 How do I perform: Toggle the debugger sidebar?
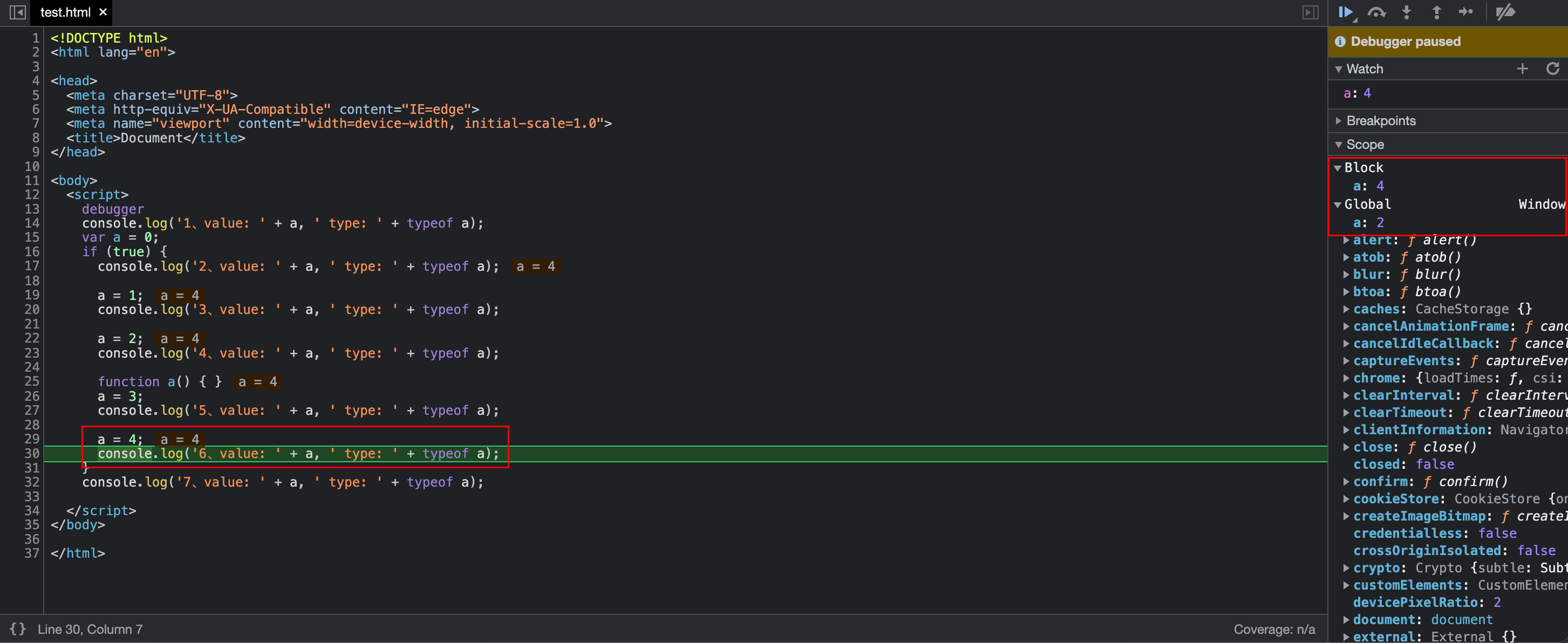(1311, 12)
